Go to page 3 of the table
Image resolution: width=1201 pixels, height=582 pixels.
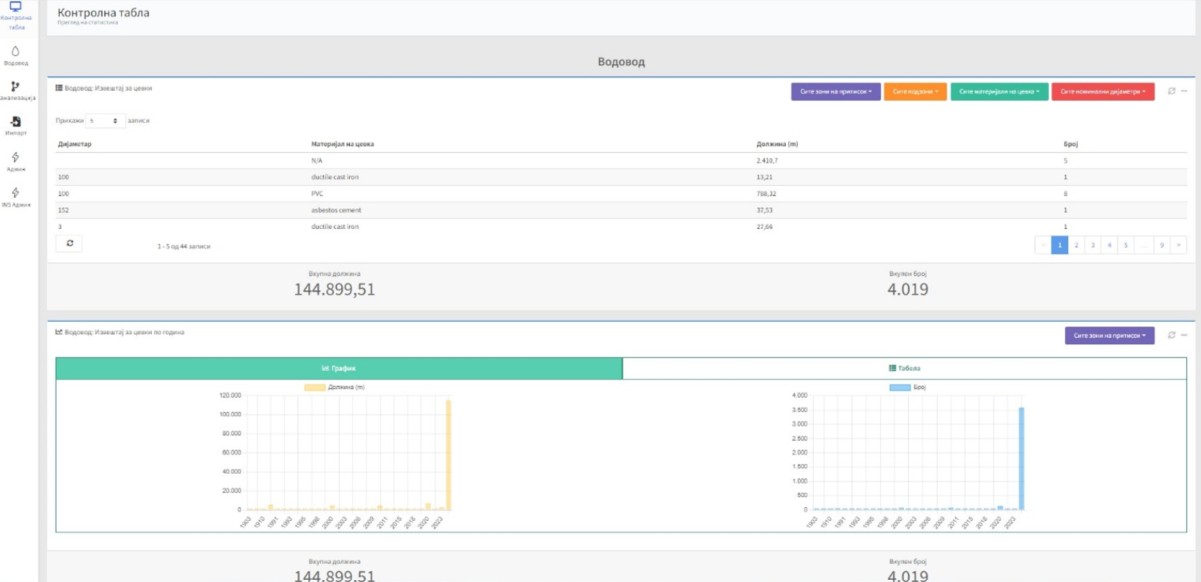(x=1094, y=244)
